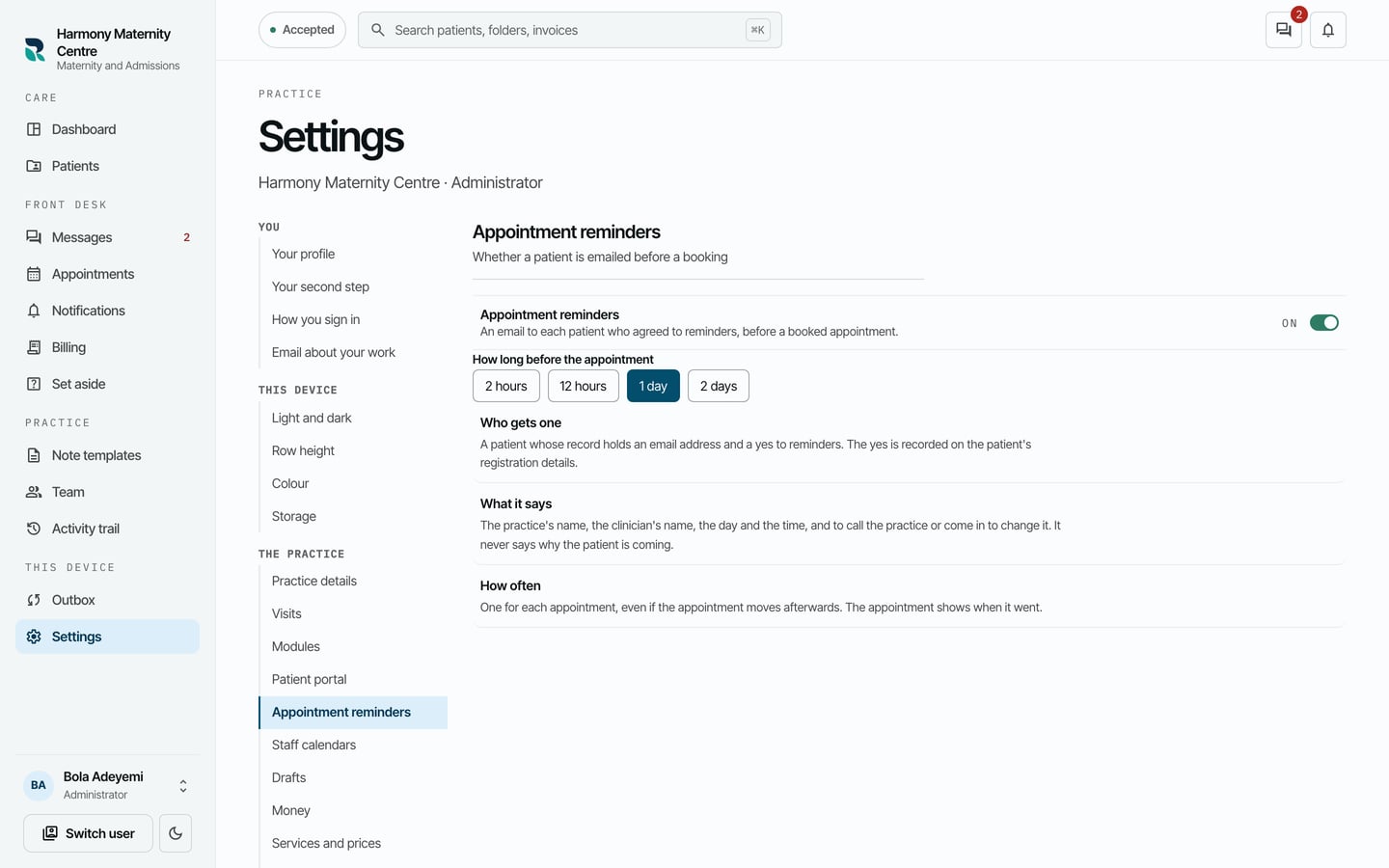Open Billing receipt icon
1389x868 pixels.
pyautogui.click(x=34, y=347)
